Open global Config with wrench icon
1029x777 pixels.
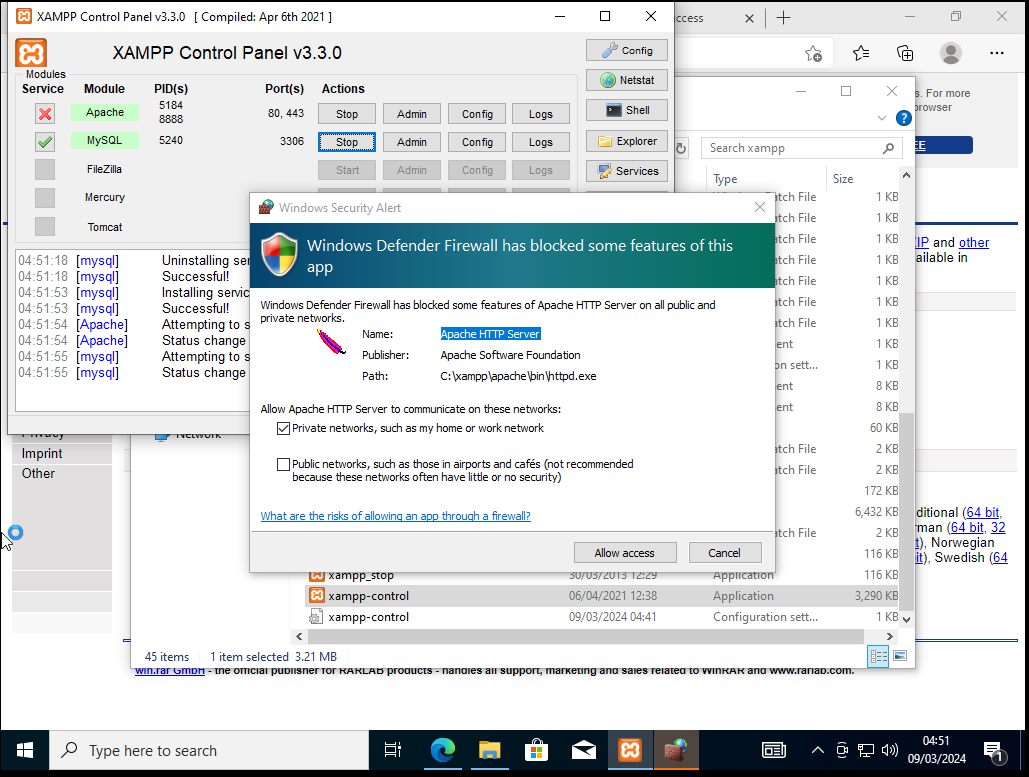pyautogui.click(x=627, y=50)
